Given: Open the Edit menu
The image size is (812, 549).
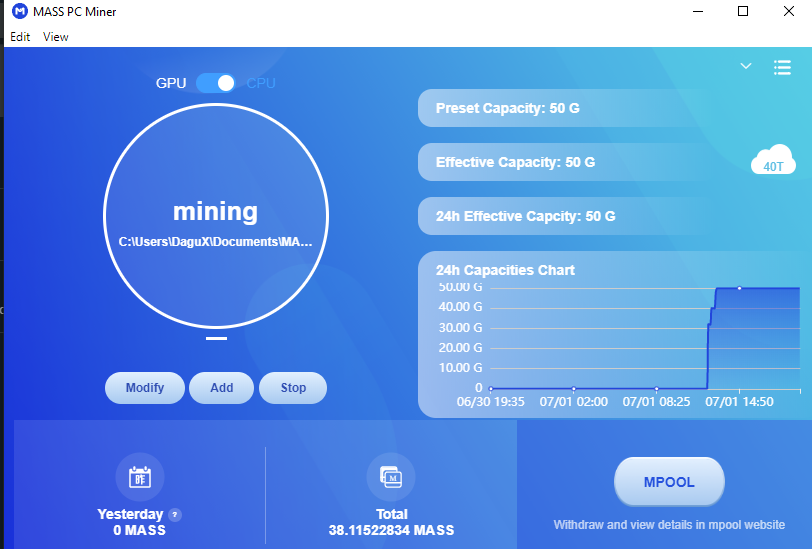Looking at the screenshot, I should pyautogui.click(x=20, y=37).
